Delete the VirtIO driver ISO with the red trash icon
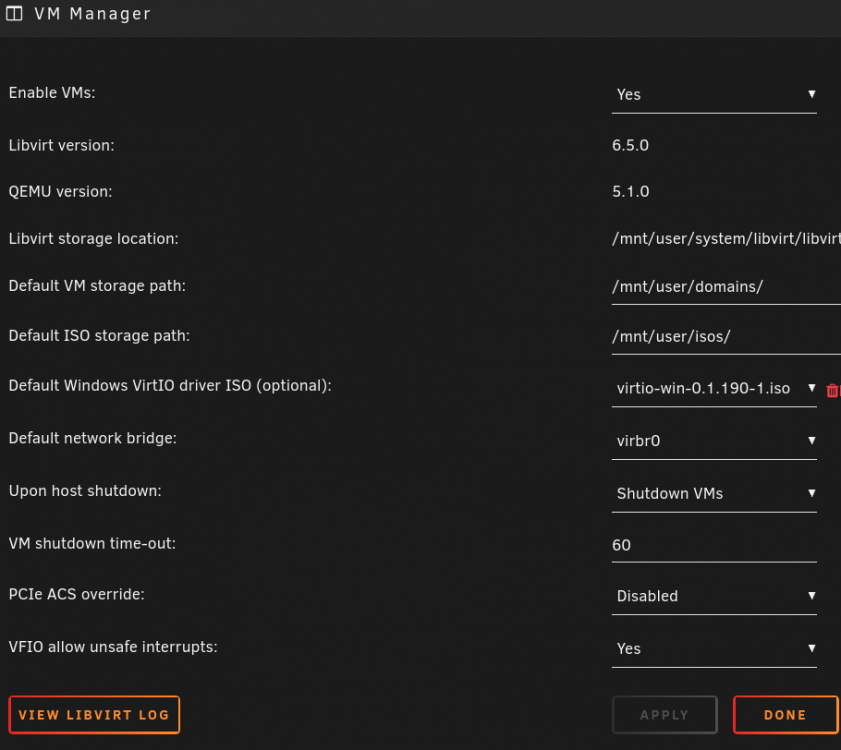The width and height of the screenshot is (841, 750). [x=832, y=390]
